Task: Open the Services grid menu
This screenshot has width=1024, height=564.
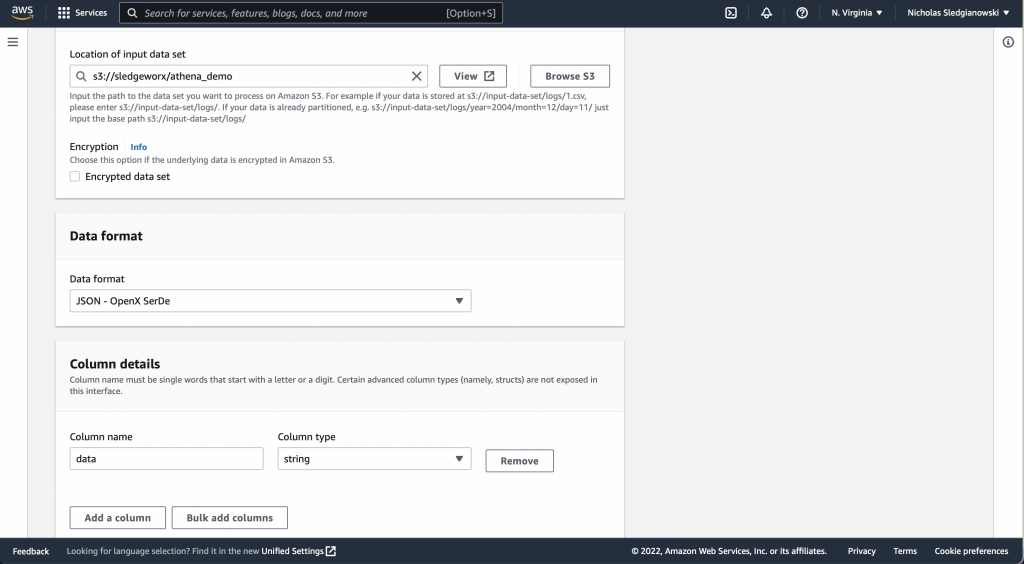Action: tap(82, 13)
